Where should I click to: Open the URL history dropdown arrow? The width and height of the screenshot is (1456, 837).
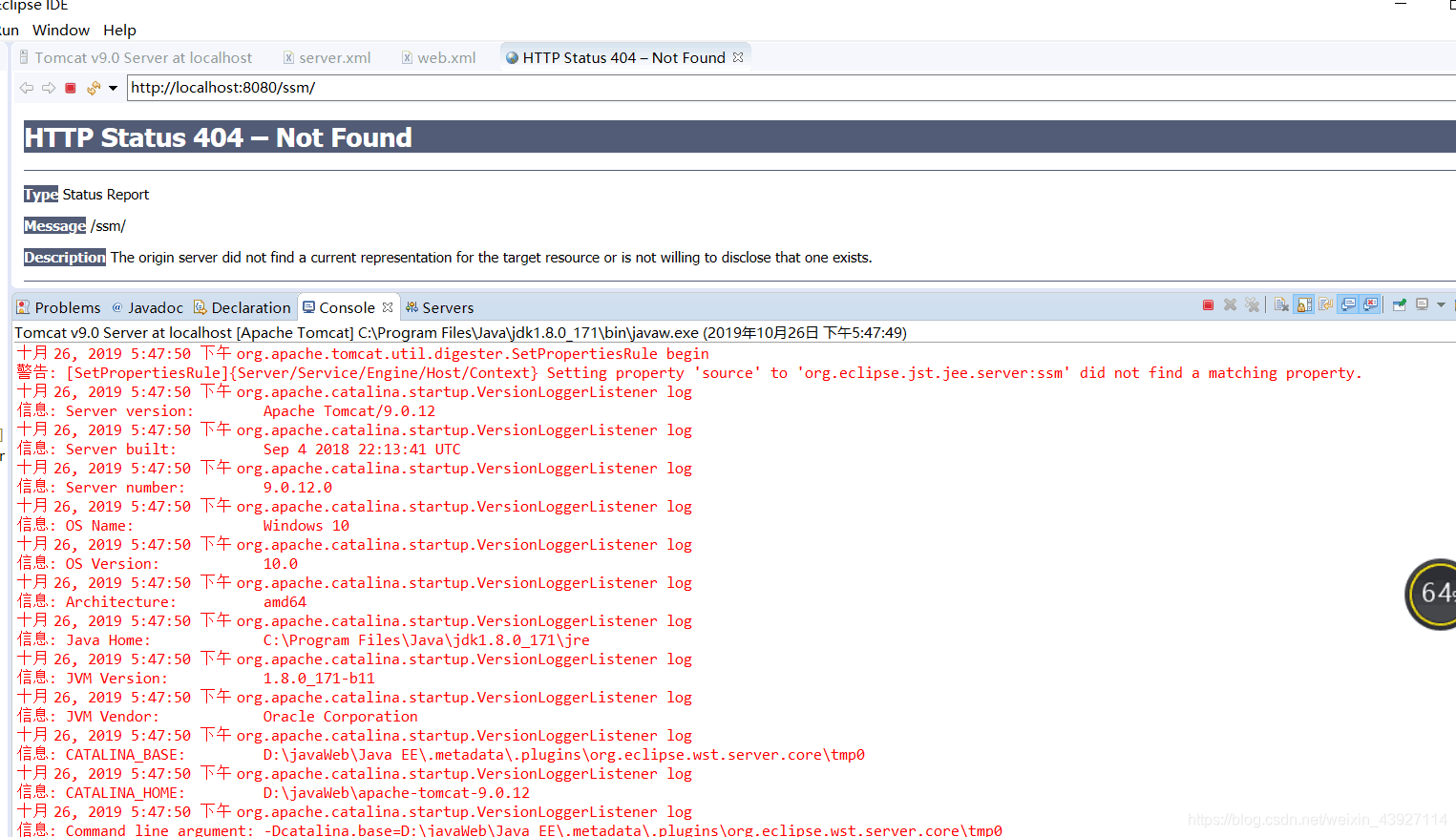coord(113,88)
